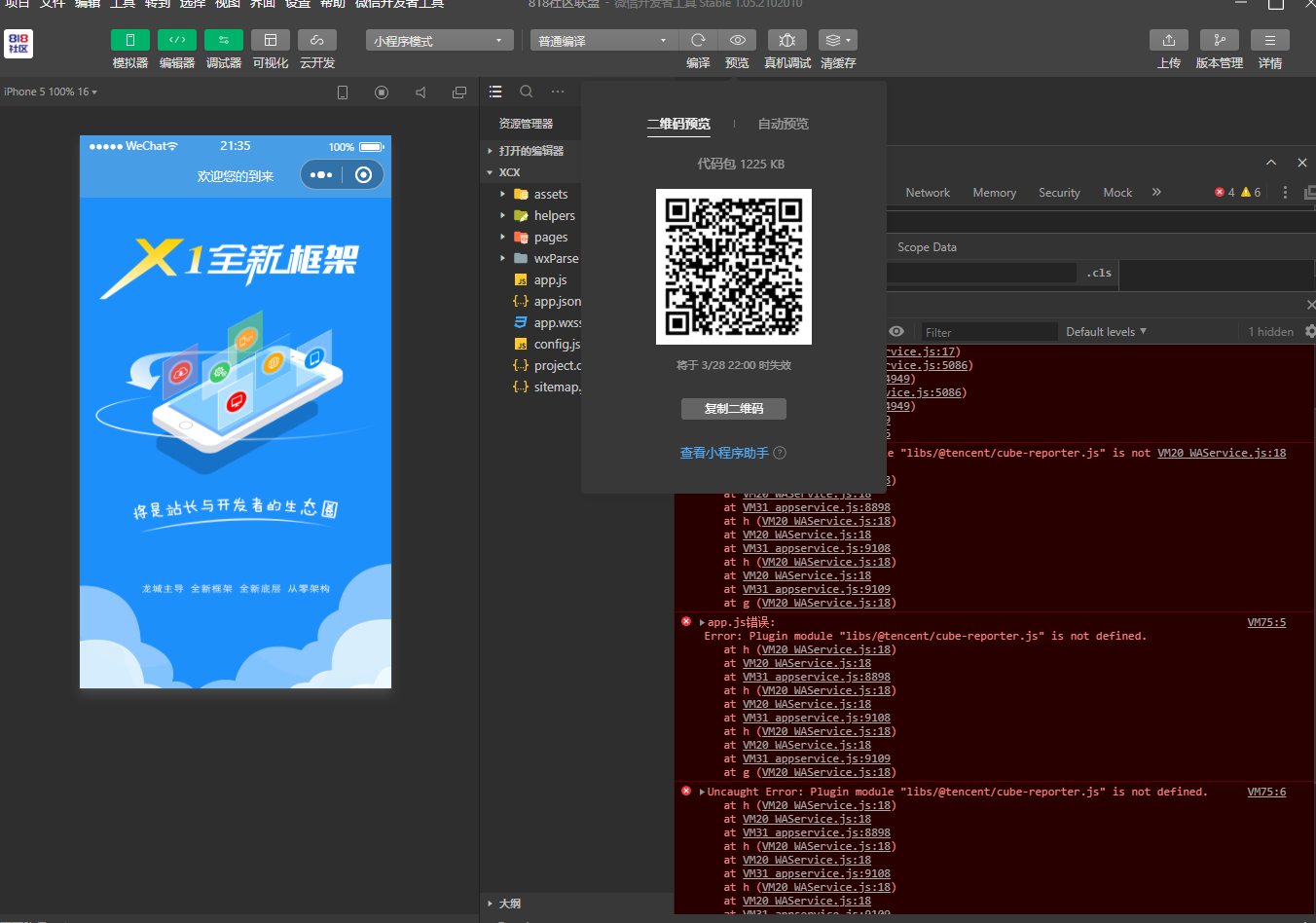Toggle the debugger panel button
The image size is (1316, 923).
click(x=223, y=40)
